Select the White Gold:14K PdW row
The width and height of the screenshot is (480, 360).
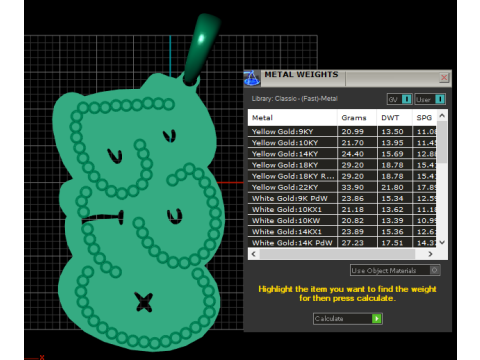pos(342,243)
